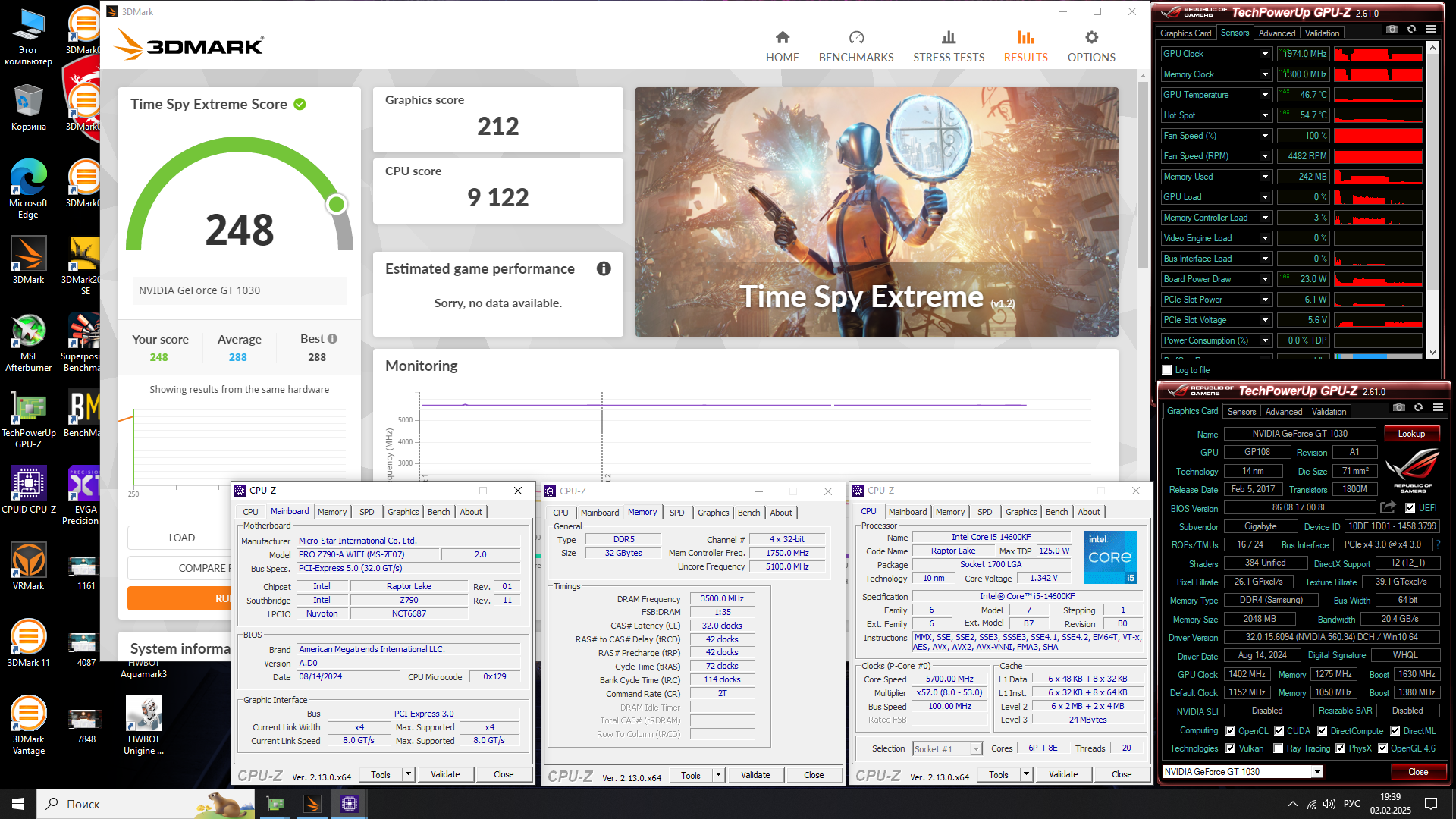
Task: Open the BENCHMARKS section in 3DMark
Action: click(856, 46)
